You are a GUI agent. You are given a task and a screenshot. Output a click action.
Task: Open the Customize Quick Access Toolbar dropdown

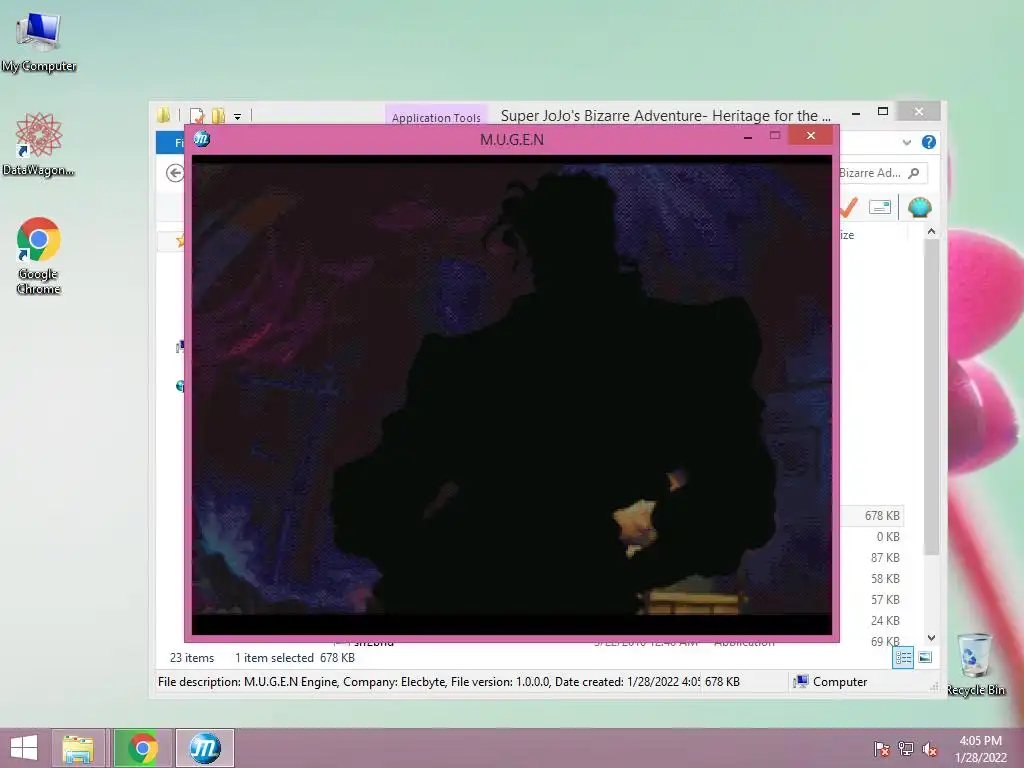238,117
